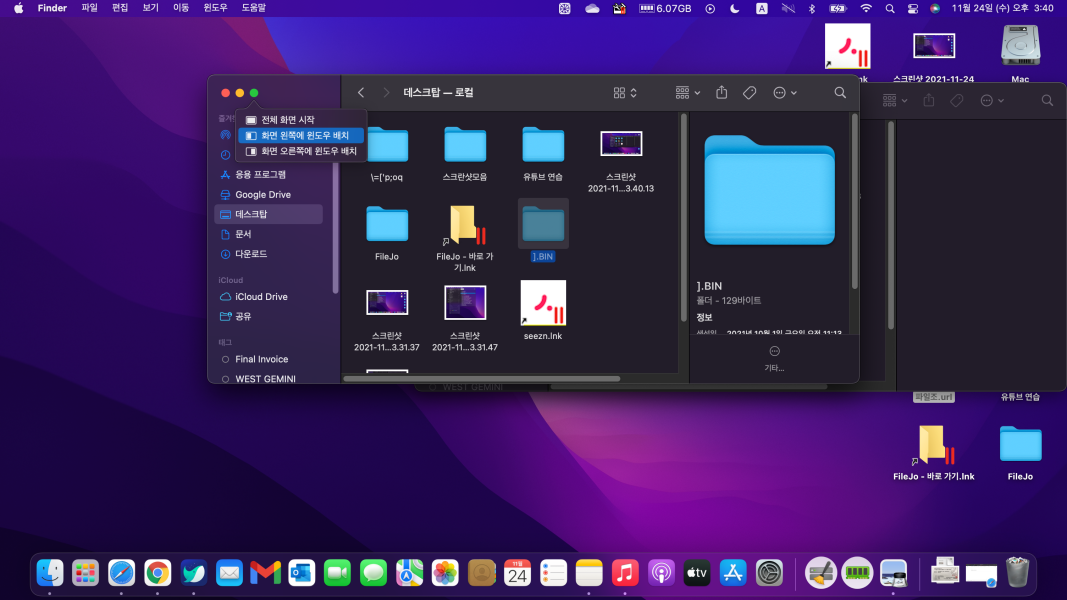This screenshot has height=600, width=1067.
Task: Click the vertical scrollbar of file area
Action: (x=683, y=218)
